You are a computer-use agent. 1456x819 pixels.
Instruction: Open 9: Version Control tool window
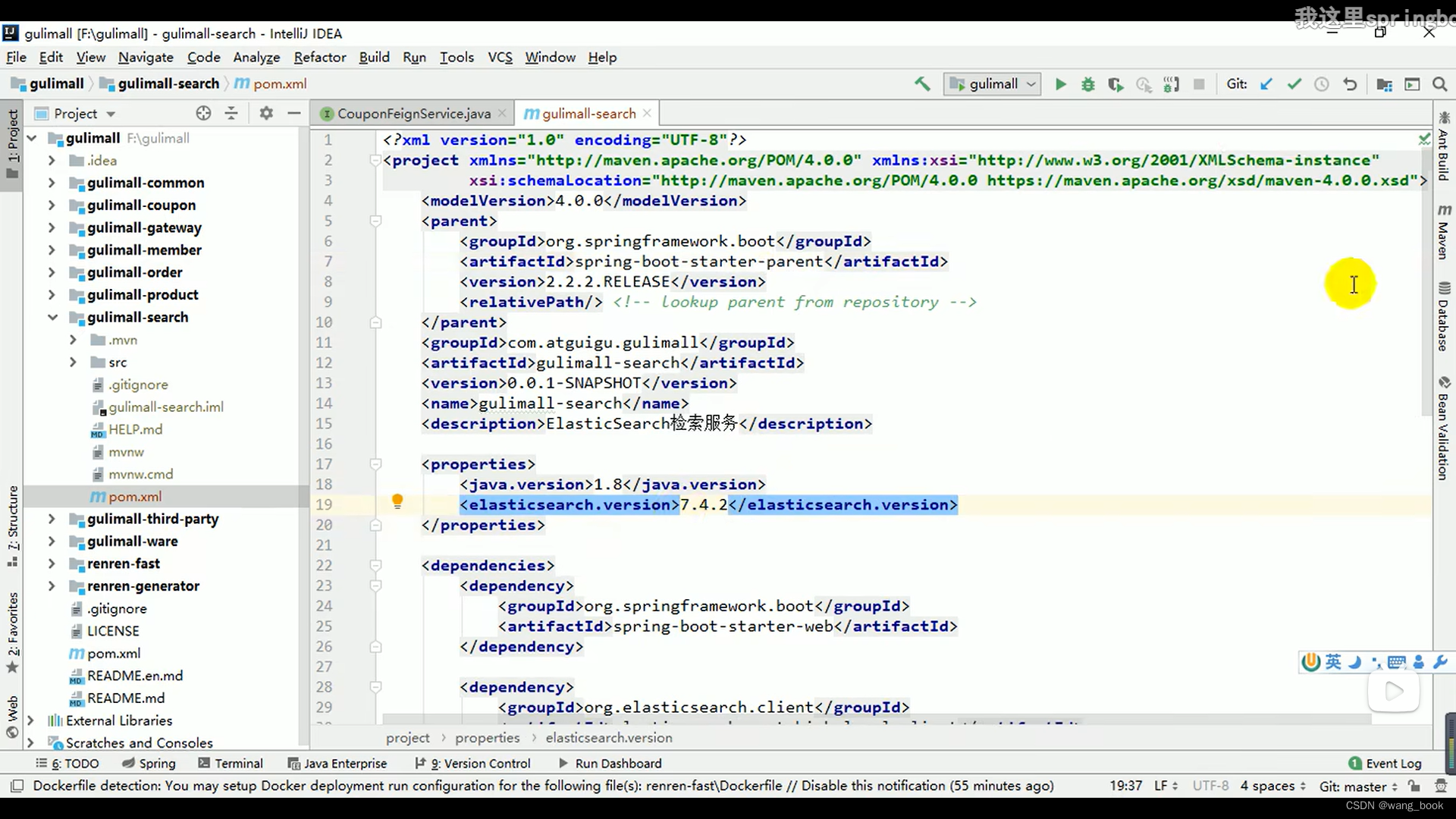point(472,763)
